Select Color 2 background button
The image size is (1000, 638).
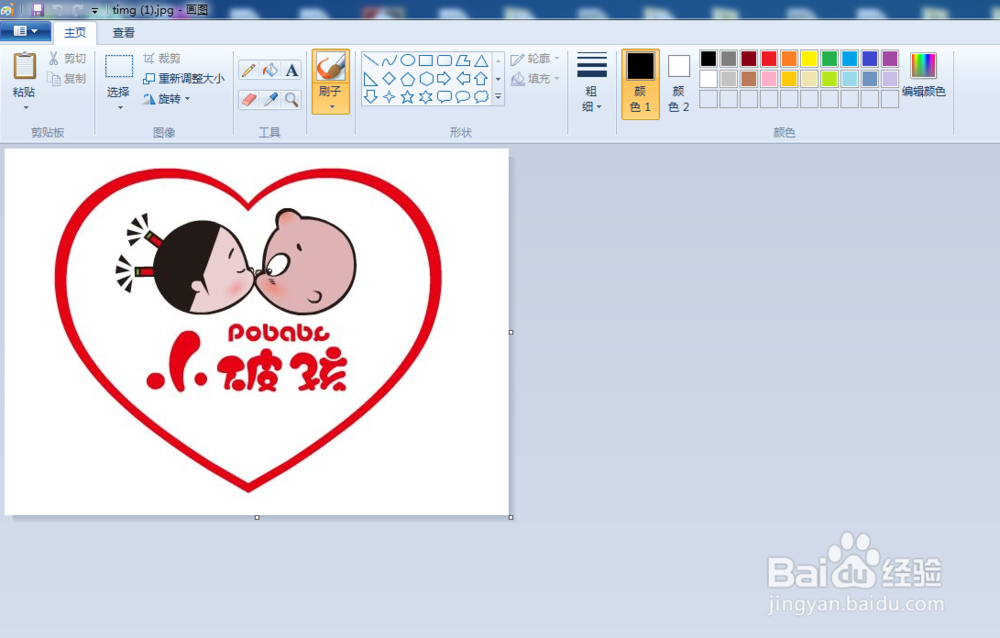[x=679, y=84]
